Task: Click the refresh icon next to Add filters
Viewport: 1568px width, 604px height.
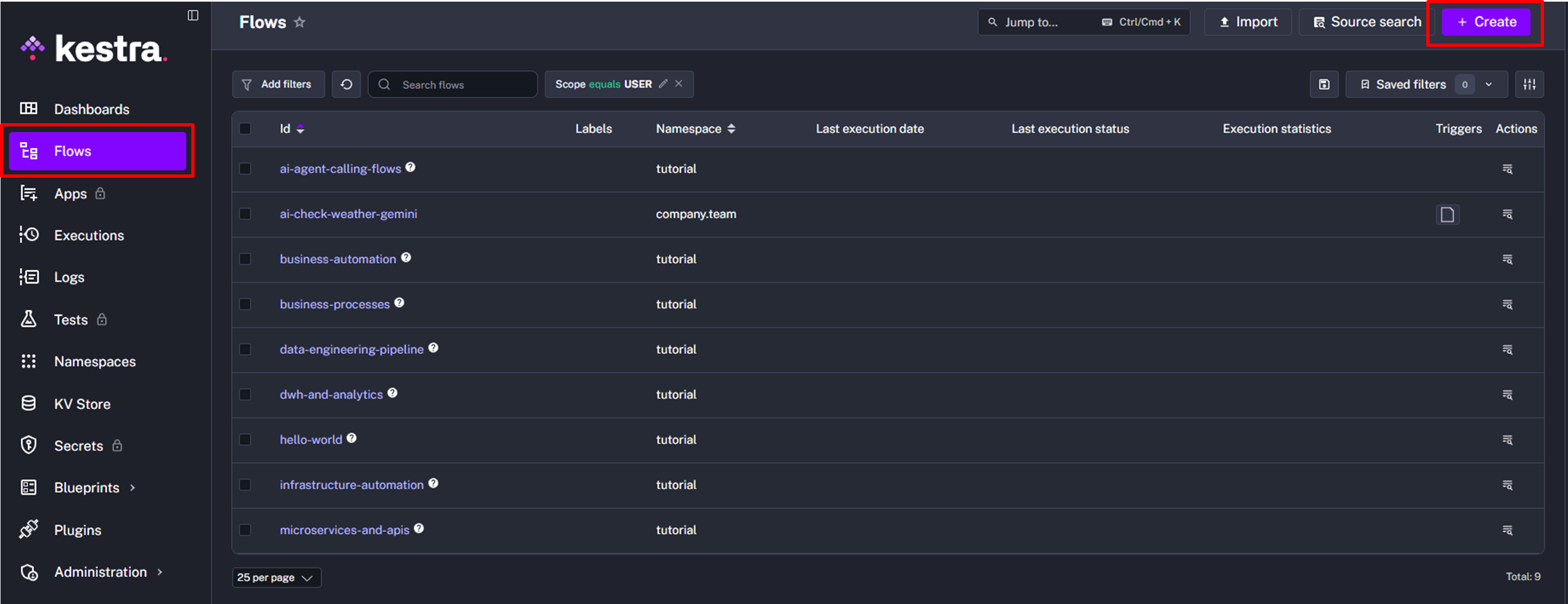Action: [346, 84]
